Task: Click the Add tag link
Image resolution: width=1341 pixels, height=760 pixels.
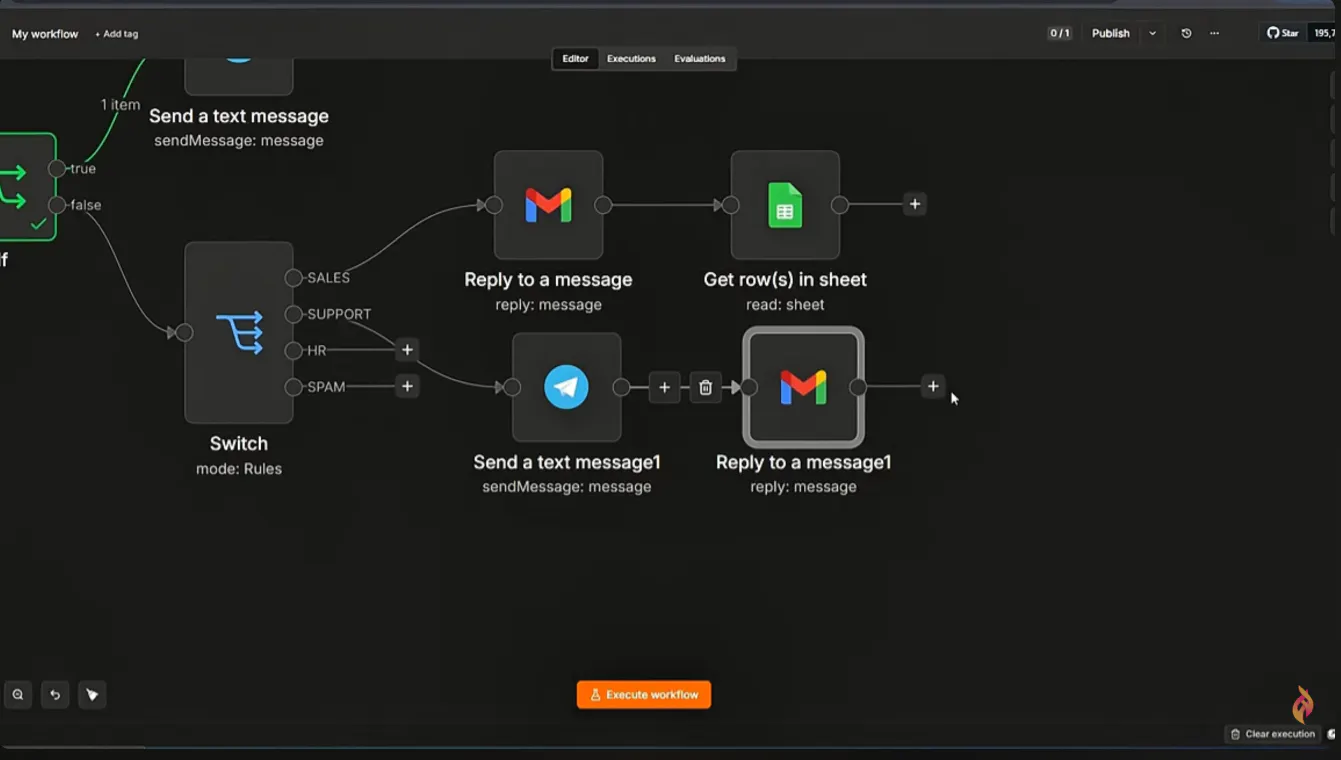Action: coord(117,34)
